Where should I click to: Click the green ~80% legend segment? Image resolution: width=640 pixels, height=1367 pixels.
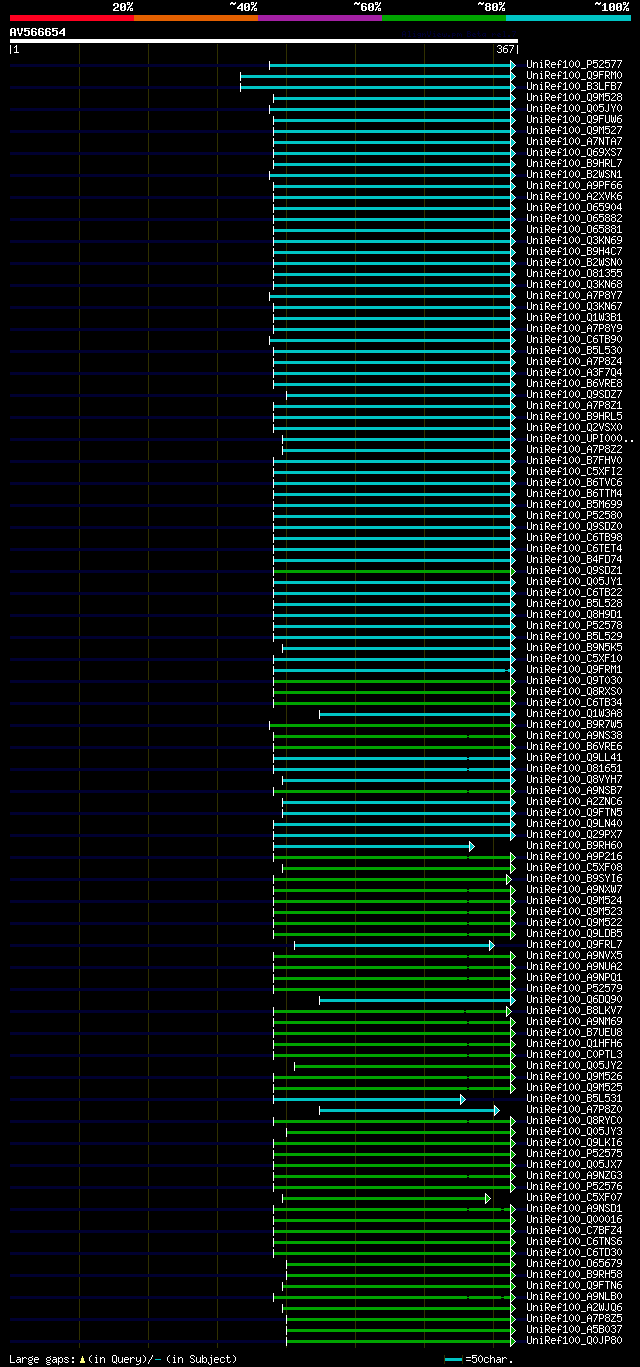click(443, 18)
